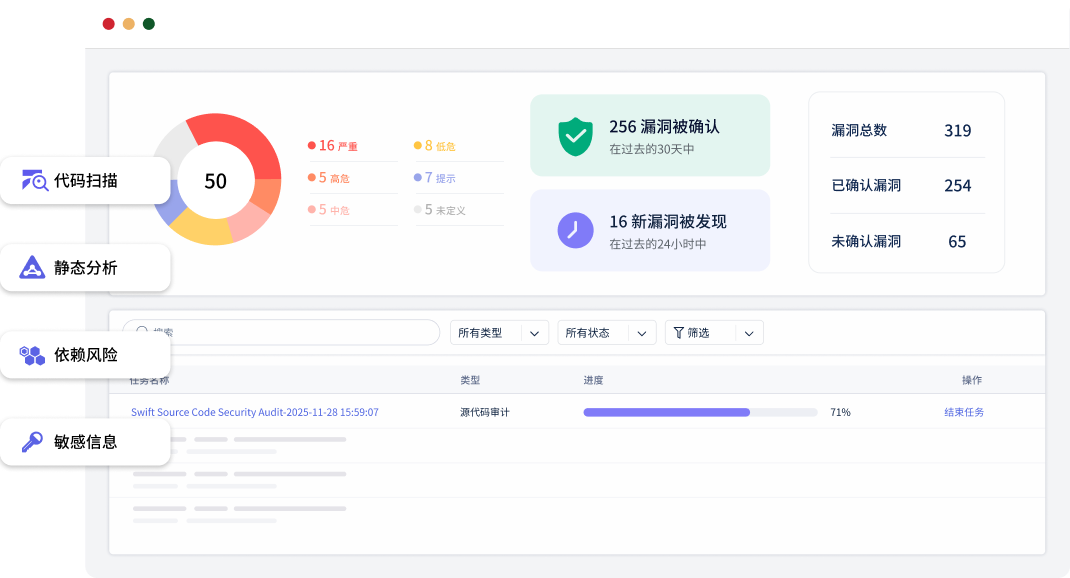1070x578 pixels.
Task: Open the 所有状态 dropdown
Action: (642, 333)
